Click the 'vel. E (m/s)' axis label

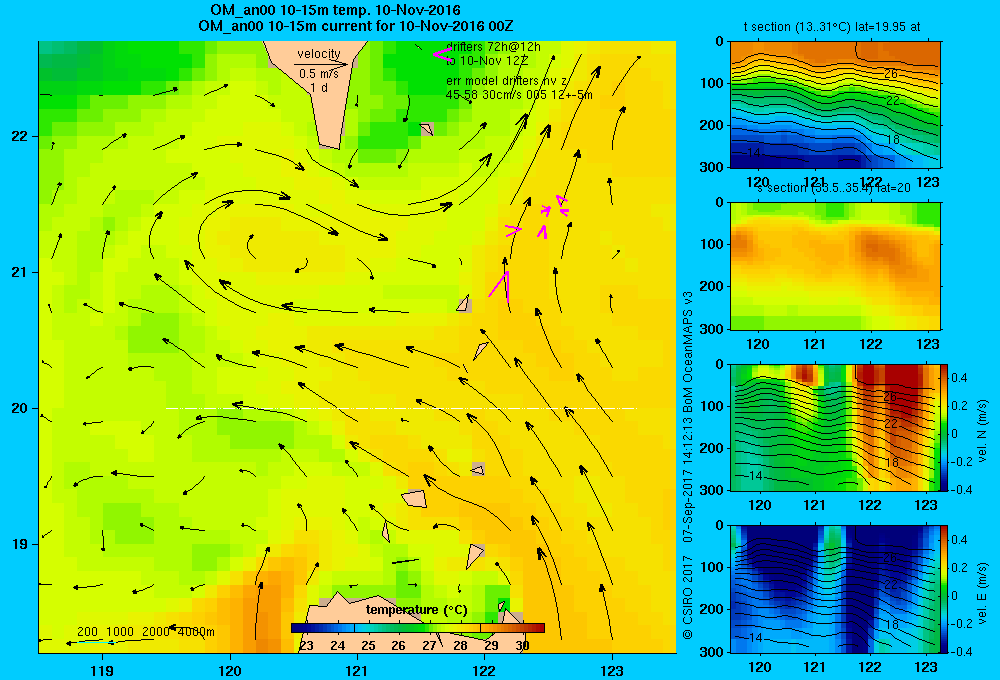(x=983, y=592)
